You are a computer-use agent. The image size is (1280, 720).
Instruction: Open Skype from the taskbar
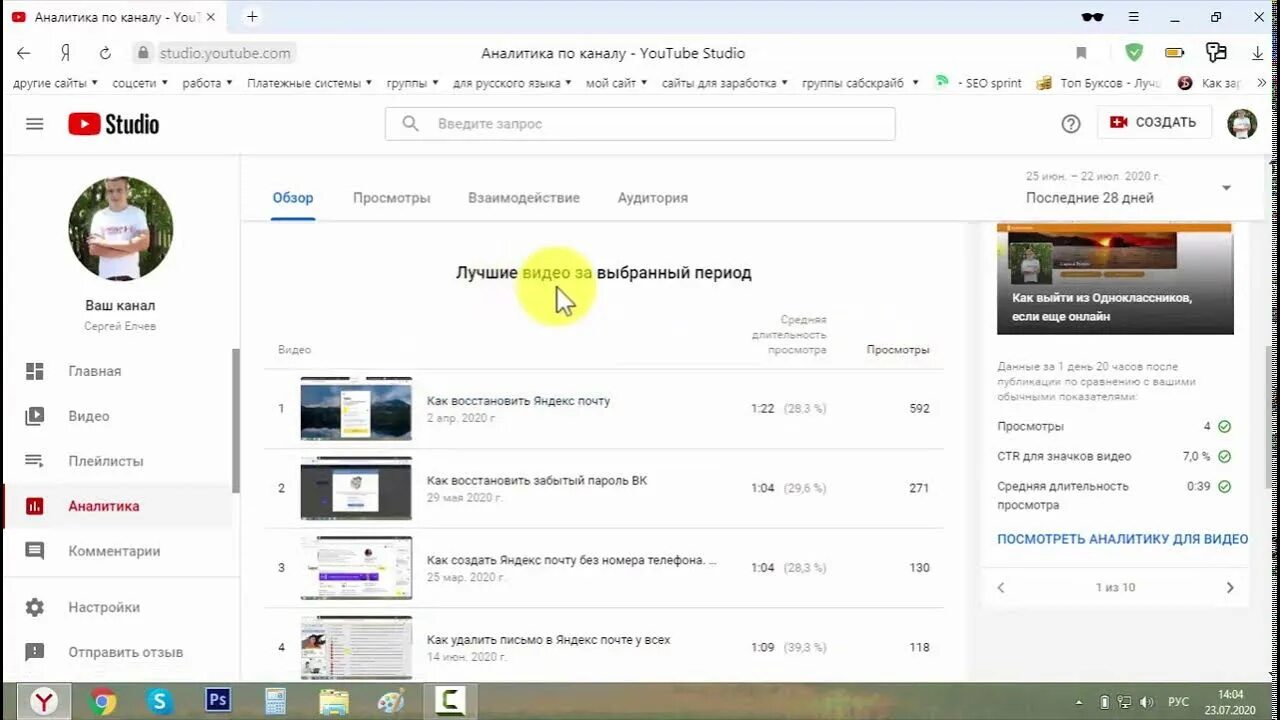coord(160,702)
